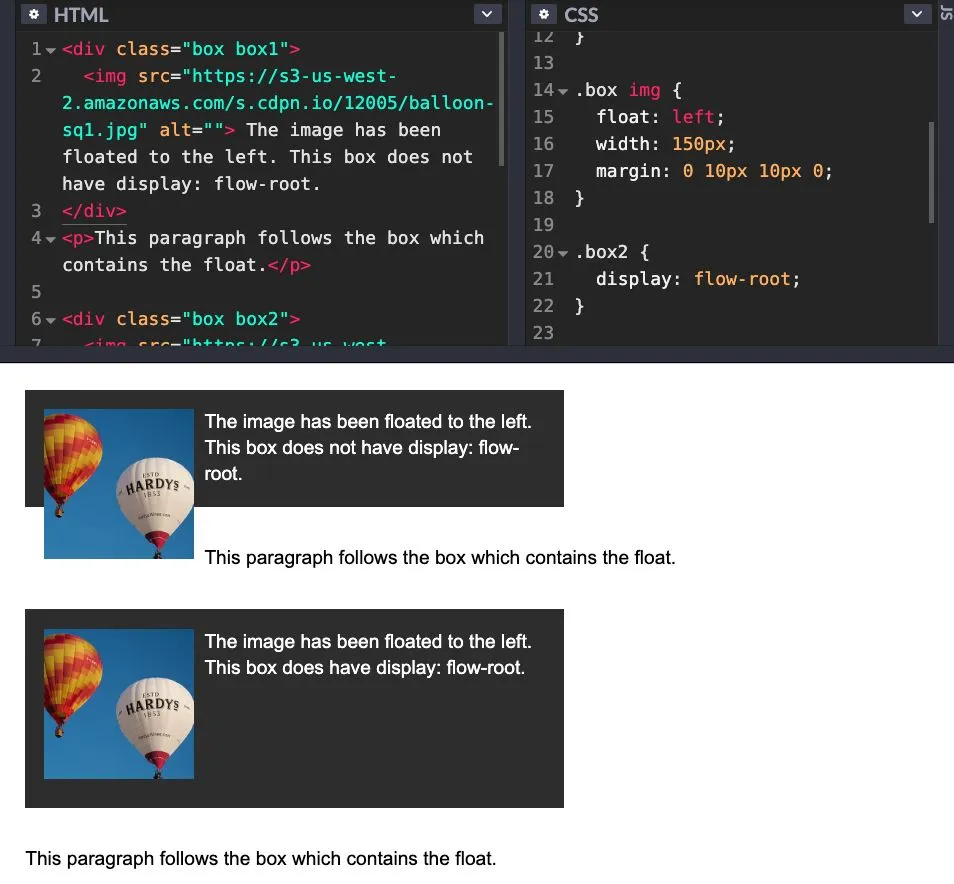The width and height of the screenshot is (954, 884).
Task: Fold the paragraph tag at line 4
Action: pos(51,239)
